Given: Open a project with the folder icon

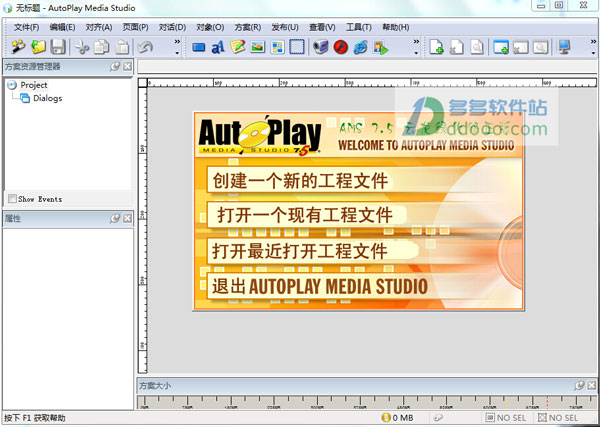Looking at the screenshot, I should coord(38,47).
